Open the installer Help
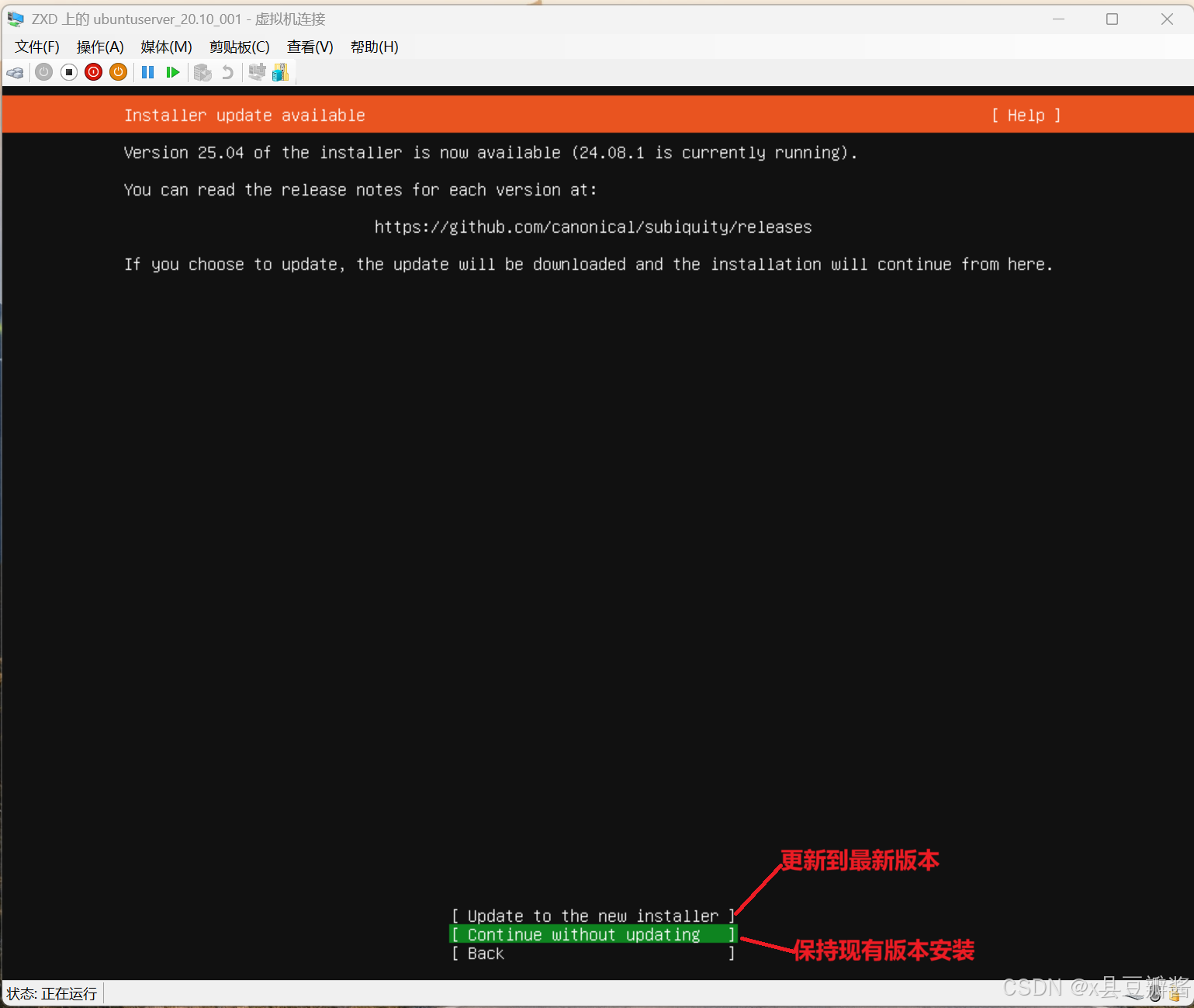The width and height of the screenshot is (1194, 1008). (1025, 115)
